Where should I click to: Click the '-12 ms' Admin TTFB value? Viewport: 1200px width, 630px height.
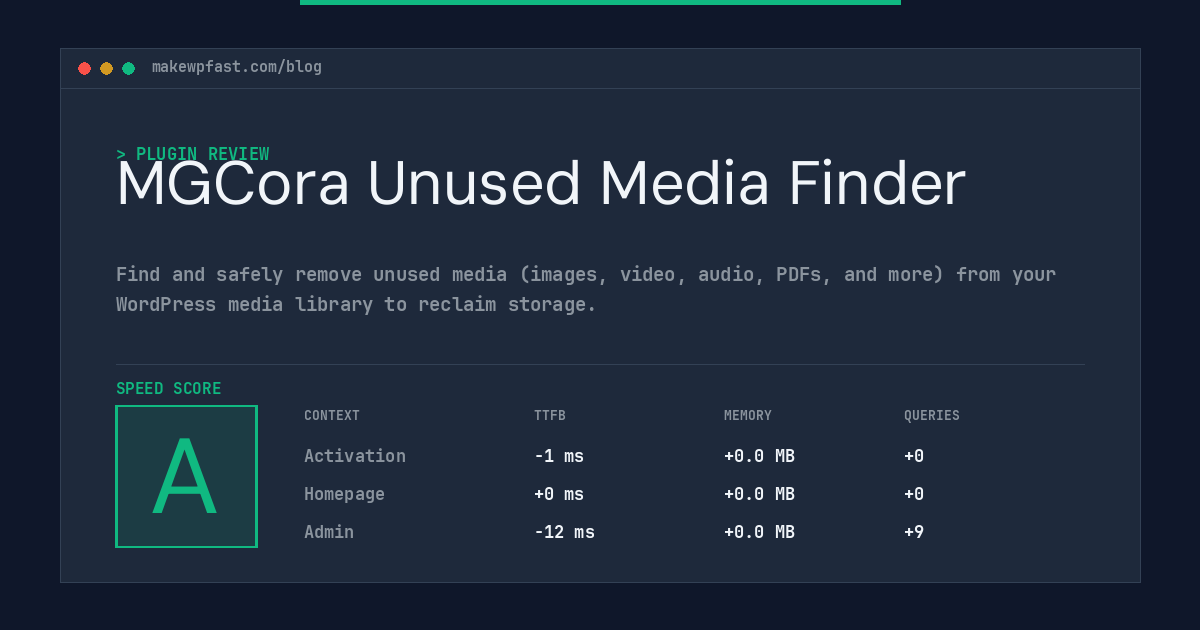pos(564,532)
